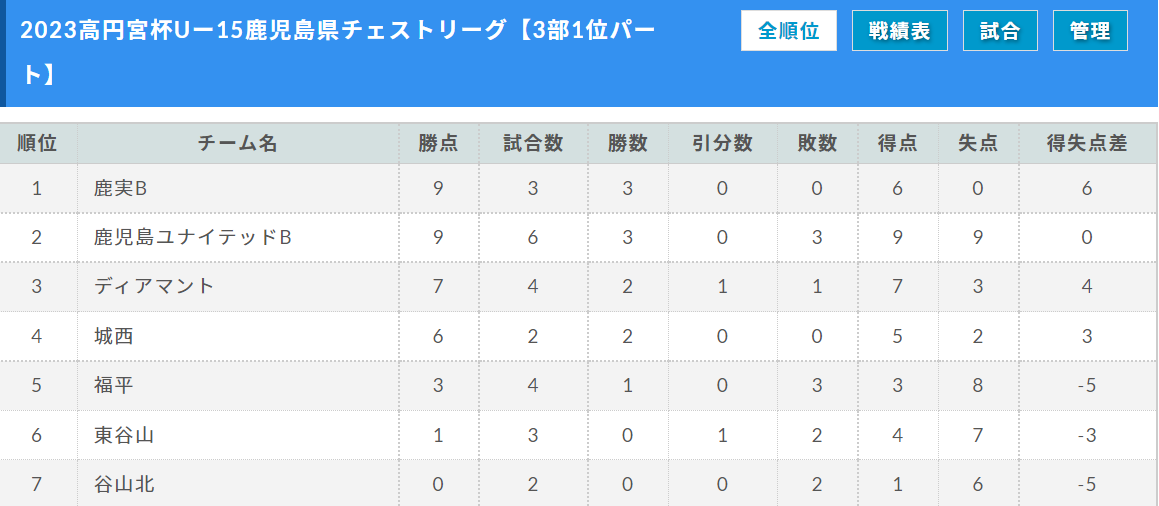
Task: Sort by the 勝点 column header
Action: (x=438, y=143)
